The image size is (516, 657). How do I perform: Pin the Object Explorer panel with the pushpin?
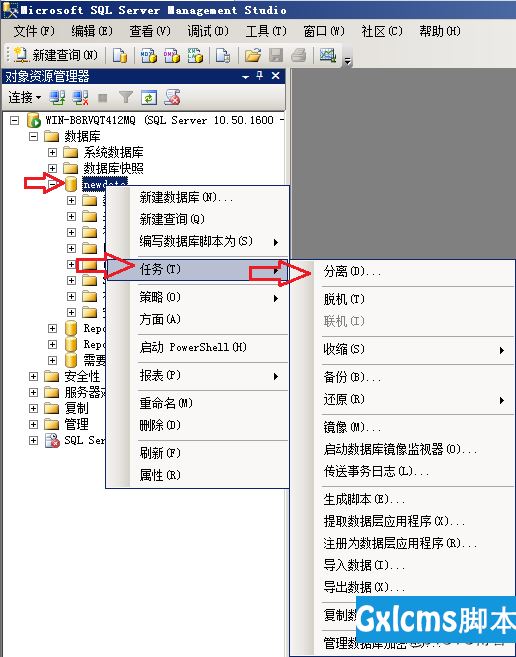pyautogui.click(x=260, y=76)
